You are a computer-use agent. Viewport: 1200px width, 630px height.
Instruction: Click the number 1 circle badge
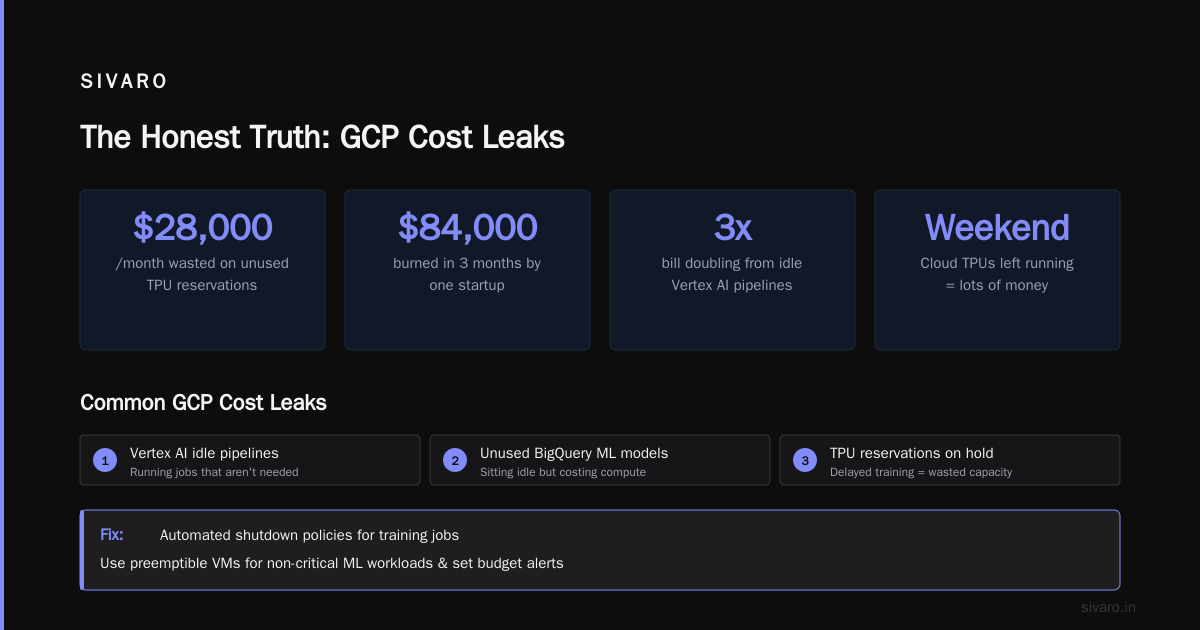105,460
